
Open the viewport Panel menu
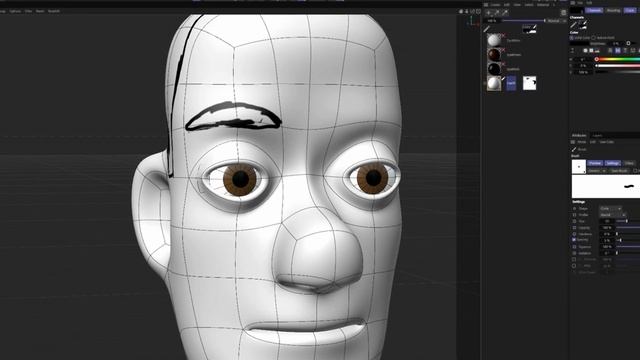coord(40,11)
